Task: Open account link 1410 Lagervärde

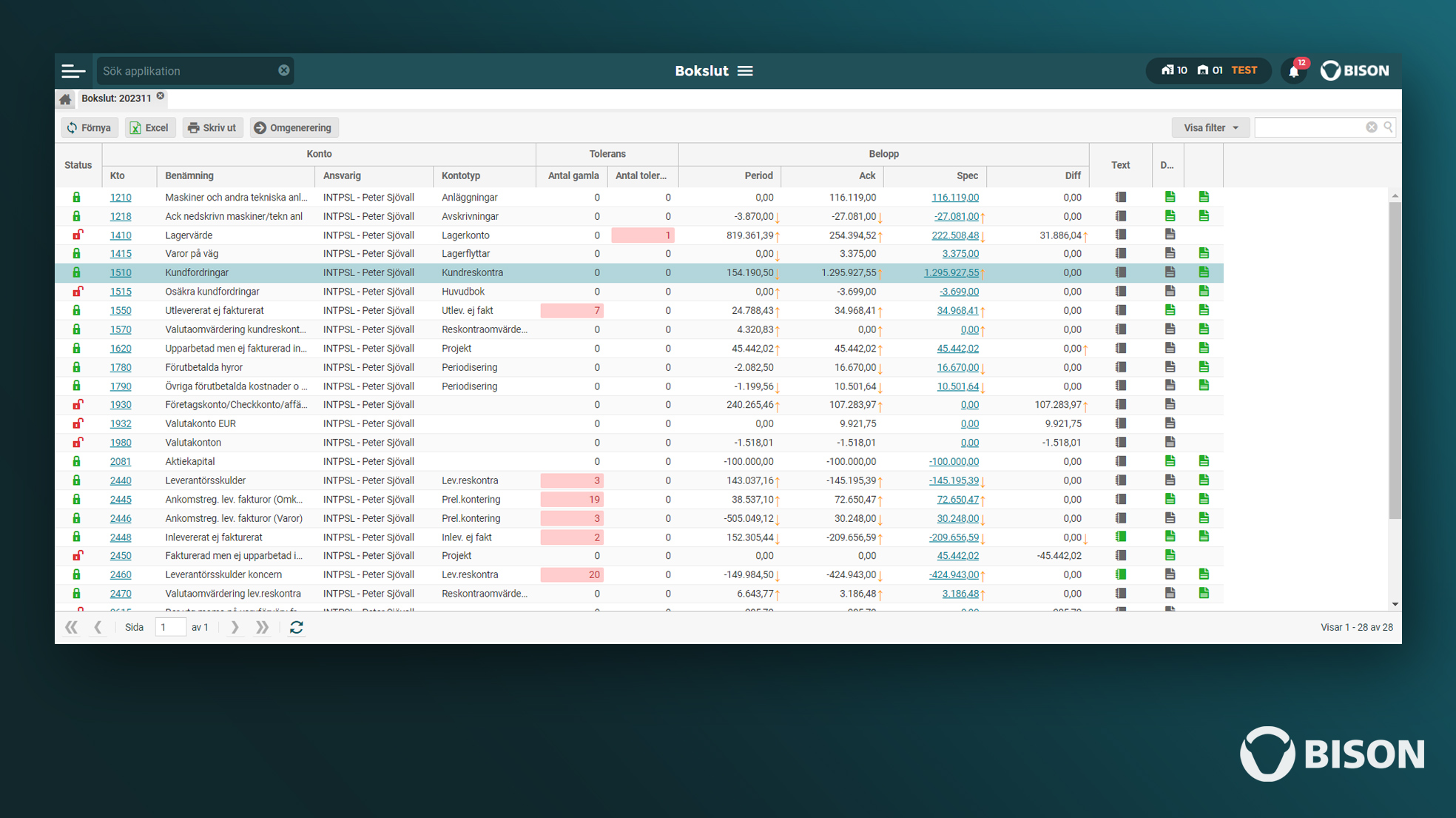Action: point(121,235)
